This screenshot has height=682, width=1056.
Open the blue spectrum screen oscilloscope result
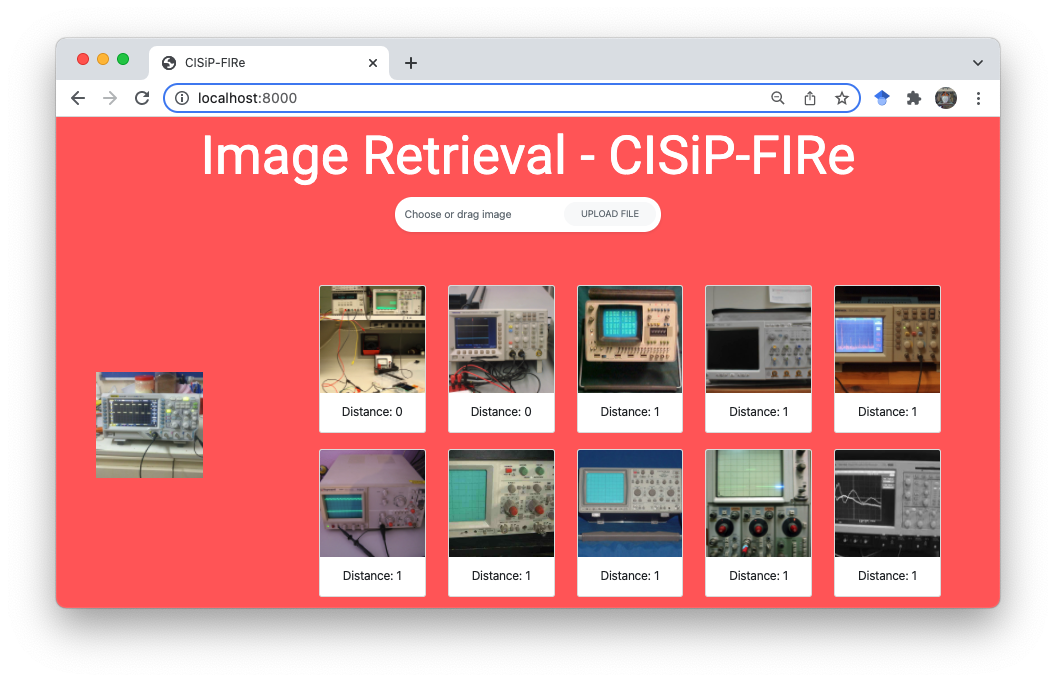[887, 359]
